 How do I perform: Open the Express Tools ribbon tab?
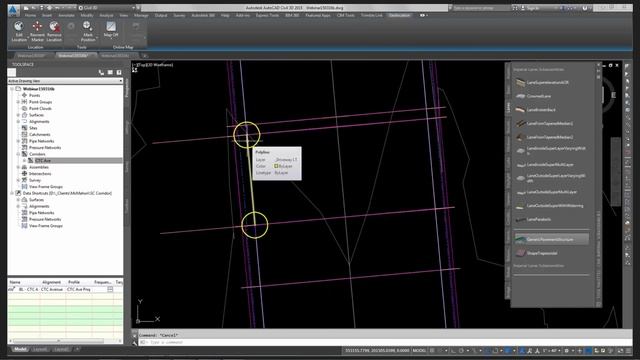coord(267,16)
